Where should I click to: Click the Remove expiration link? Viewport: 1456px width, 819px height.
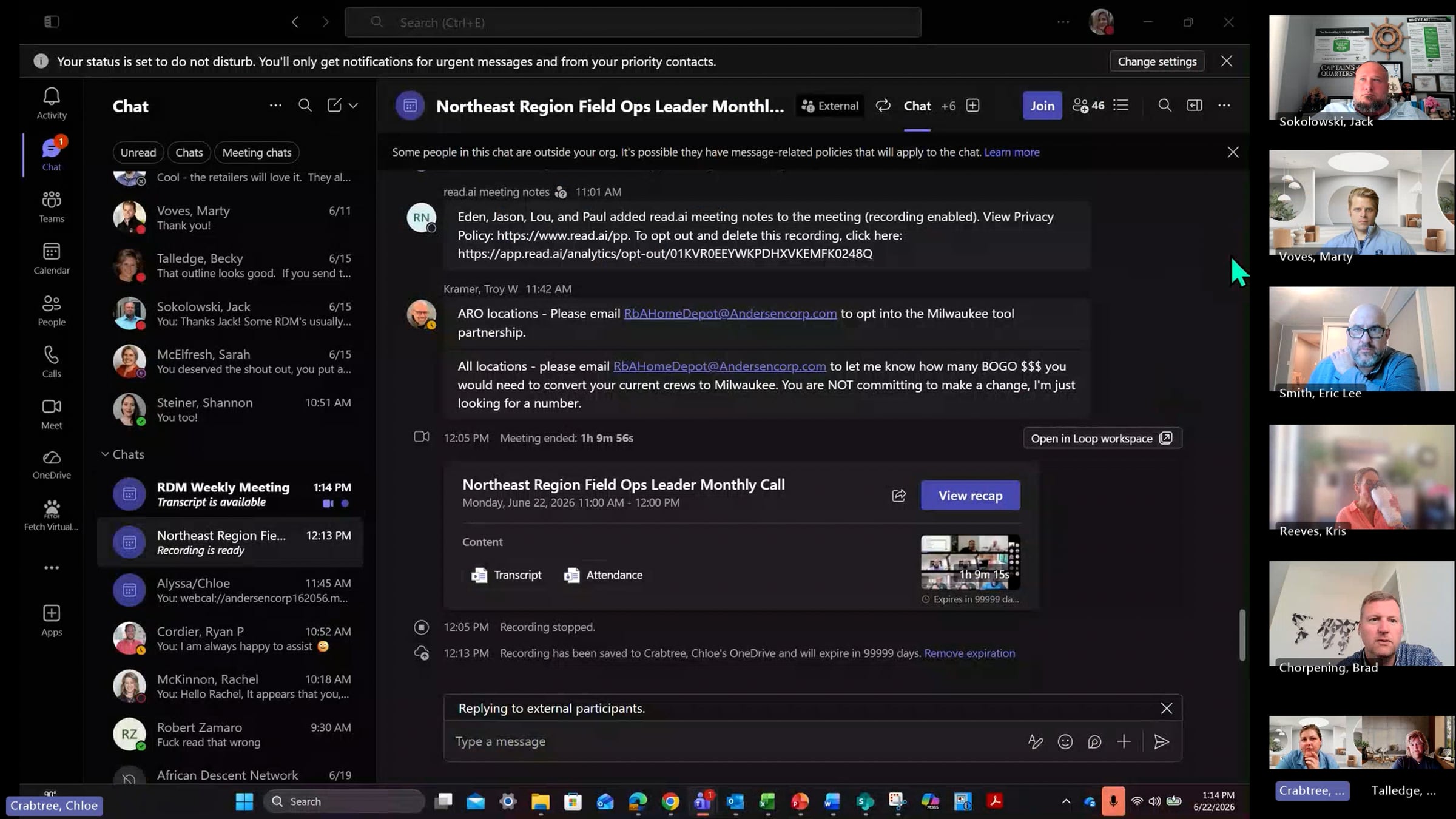(969, 653)
